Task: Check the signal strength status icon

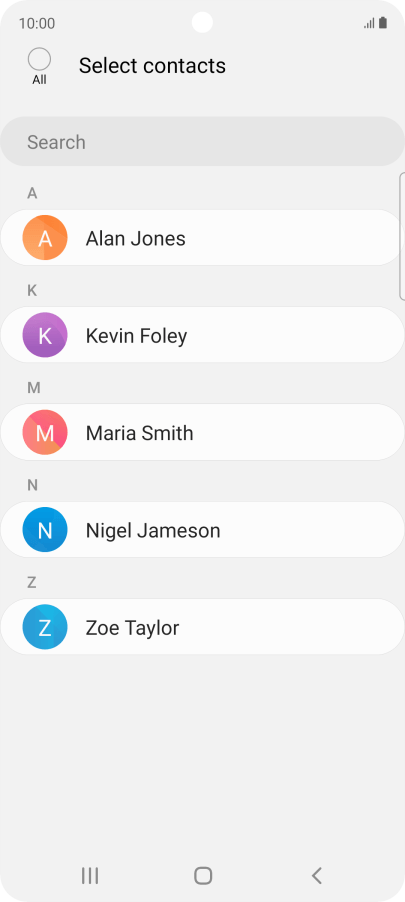Action: click(x=369, y=23)
